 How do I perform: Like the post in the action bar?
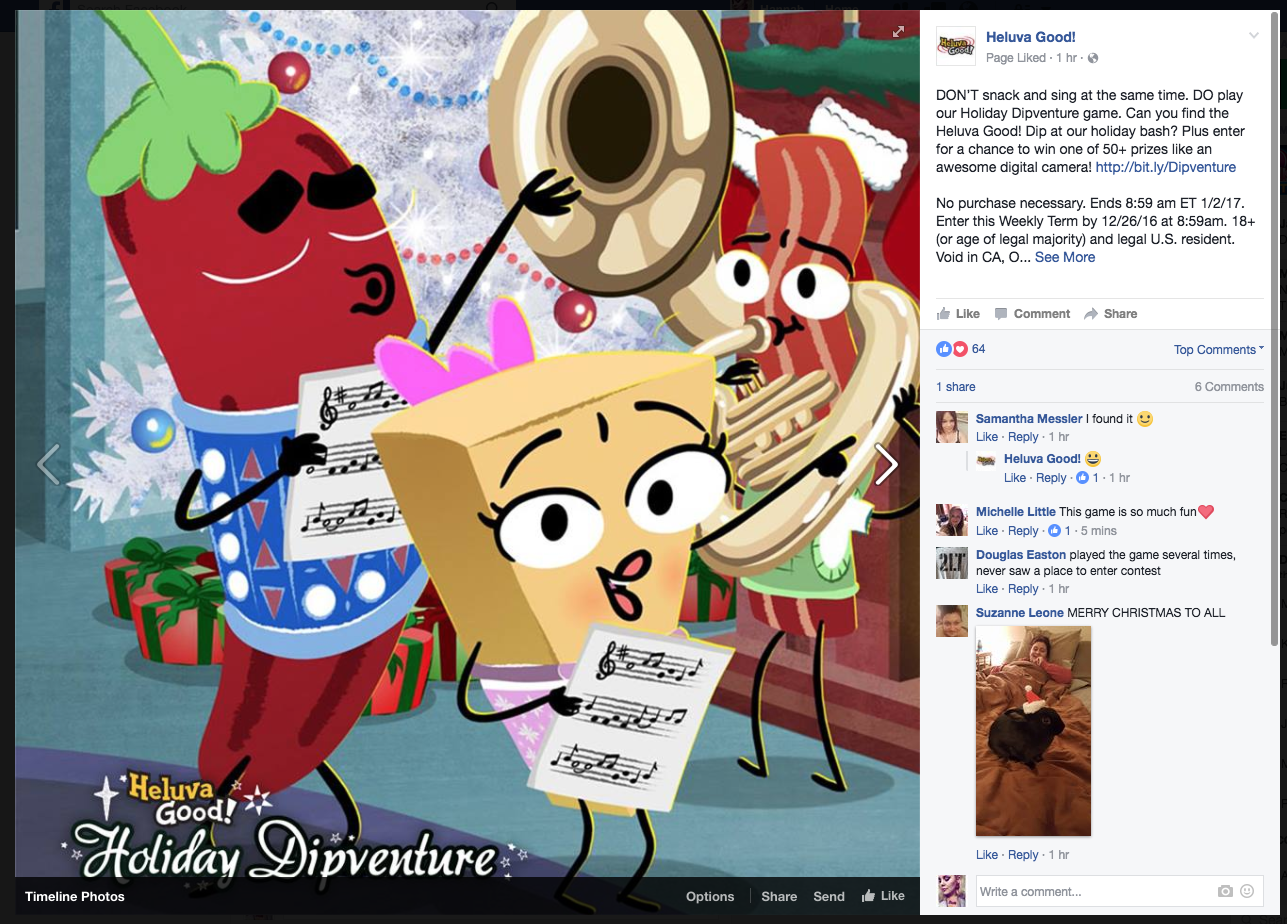point(958,313)
